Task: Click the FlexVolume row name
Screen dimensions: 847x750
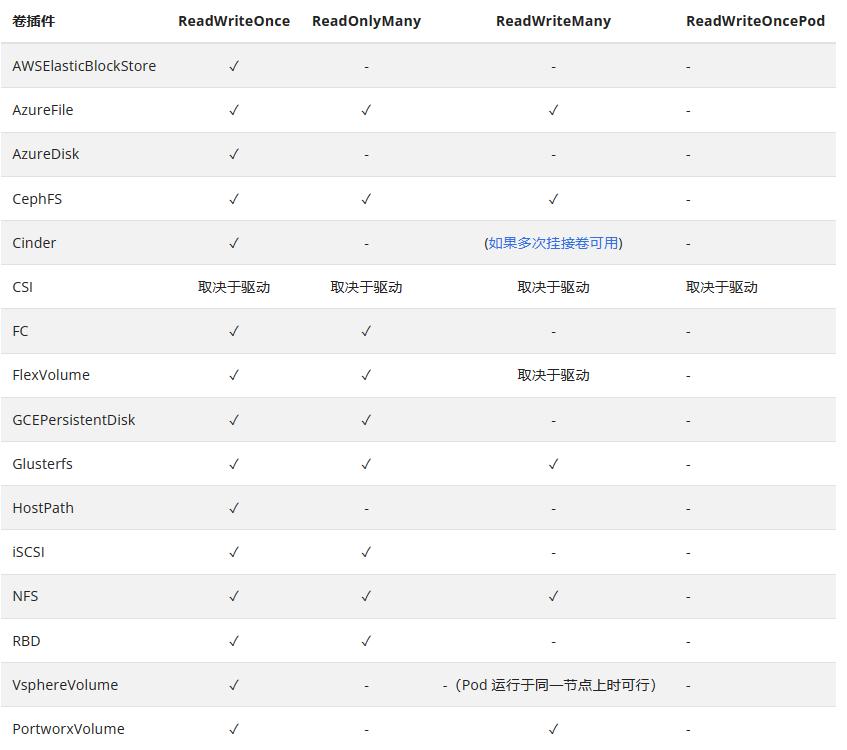Action: point(51,375)
